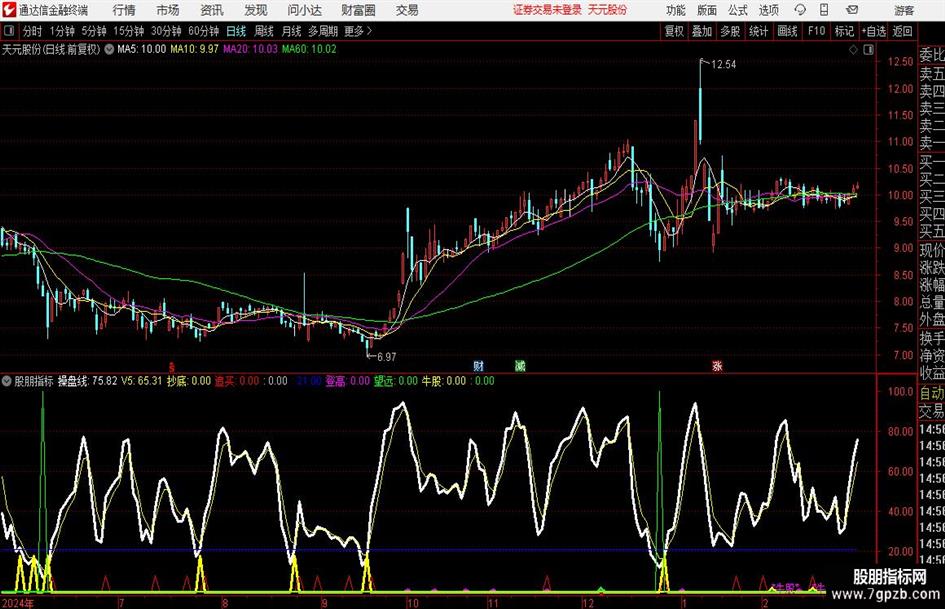Open the 交易 menu
Image resolution: width=945 pixels, height=609 pixels.
pos(407,10)
